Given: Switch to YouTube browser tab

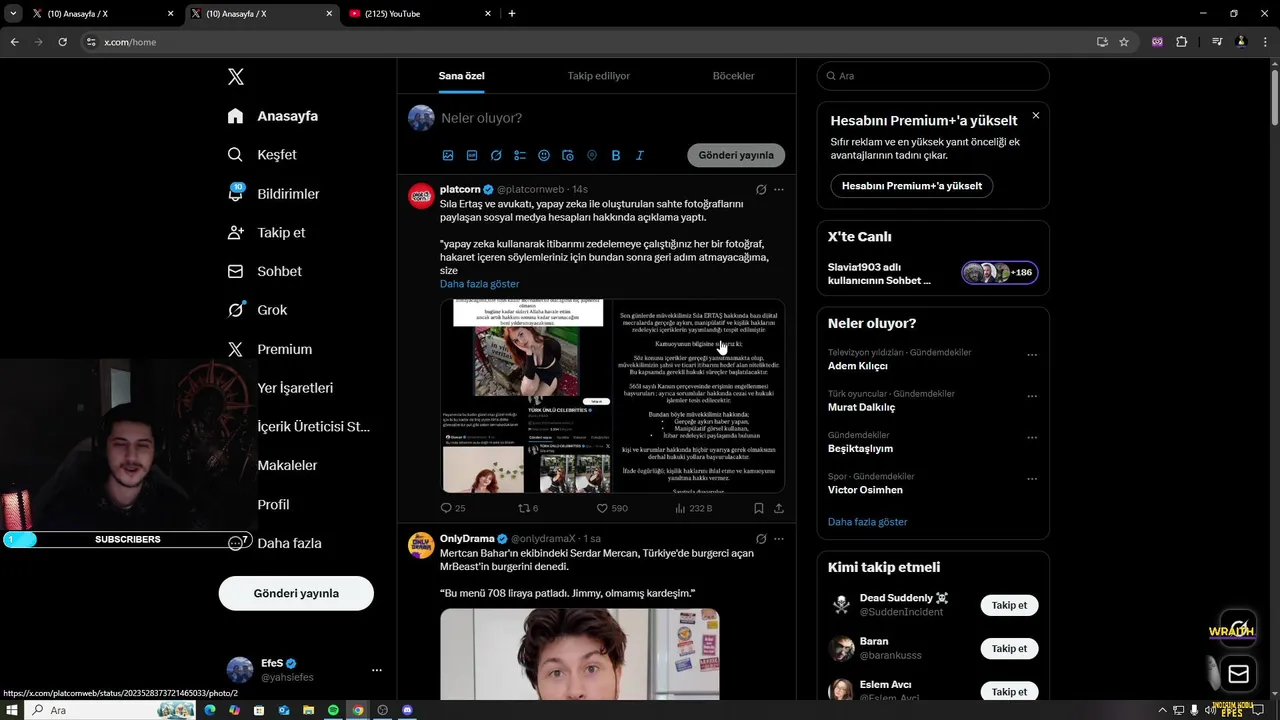Looking at the screenshot, I should [421, 13].
